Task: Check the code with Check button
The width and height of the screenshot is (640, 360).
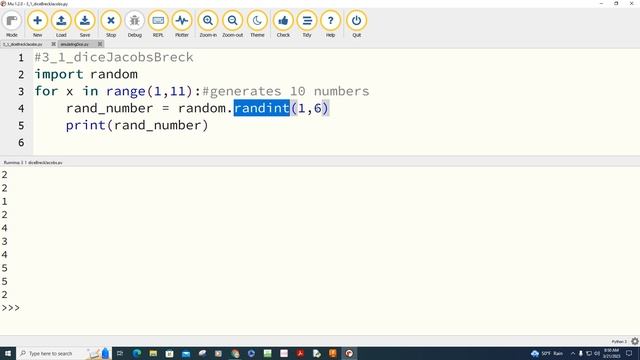Action: coord(283,24)
